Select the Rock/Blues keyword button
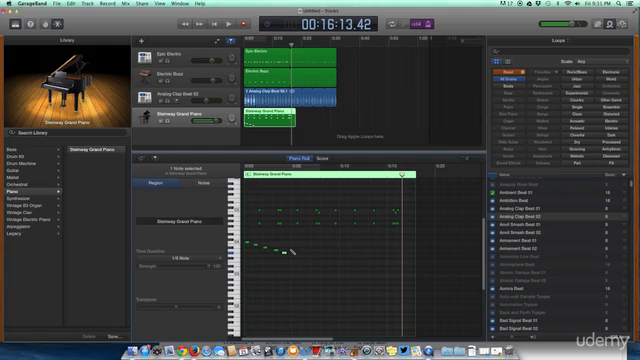The height and width of the screenshot is (360, 640). click(577, 72)
